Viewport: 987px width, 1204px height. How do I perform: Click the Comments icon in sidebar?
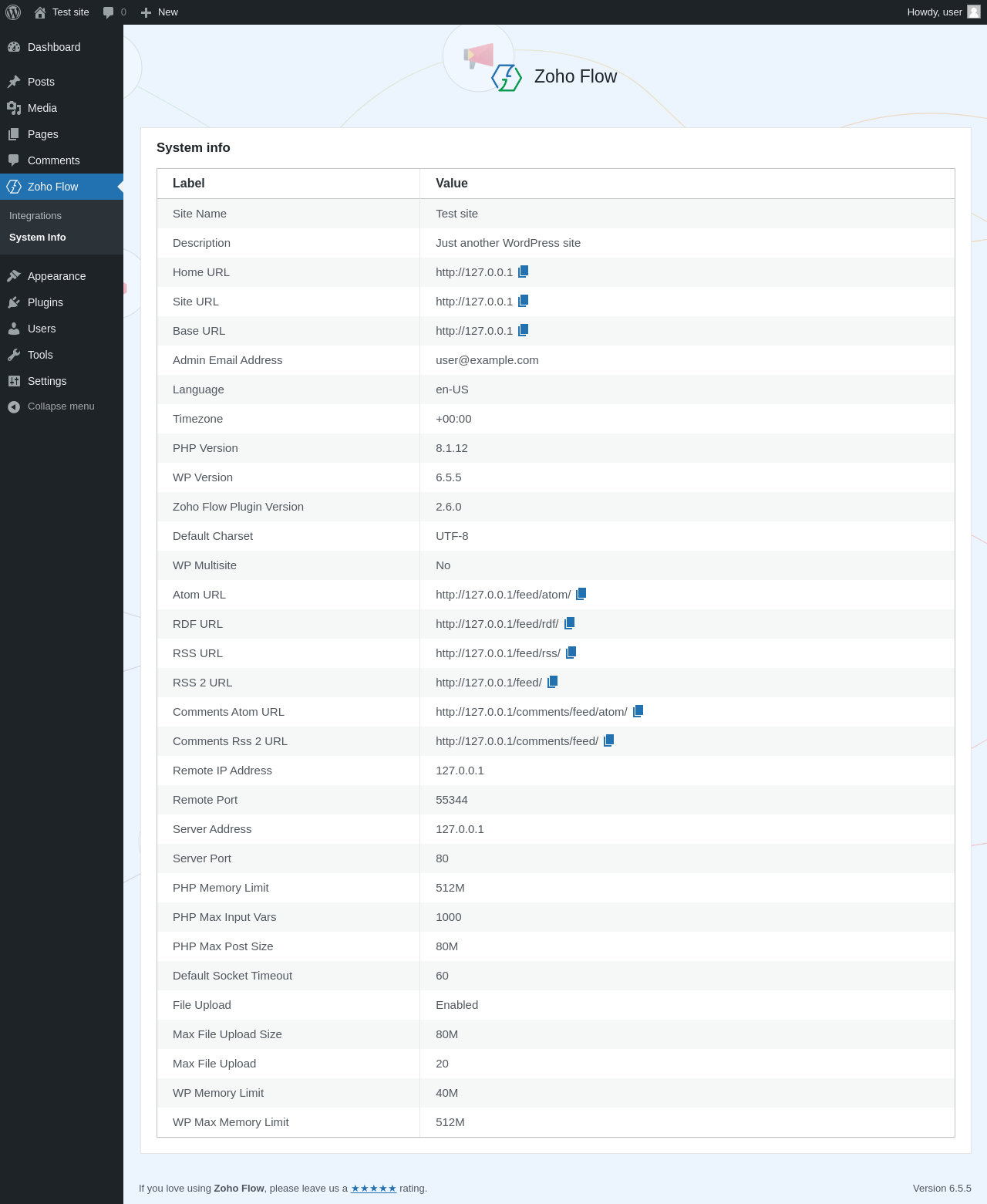tap(14, 160)
